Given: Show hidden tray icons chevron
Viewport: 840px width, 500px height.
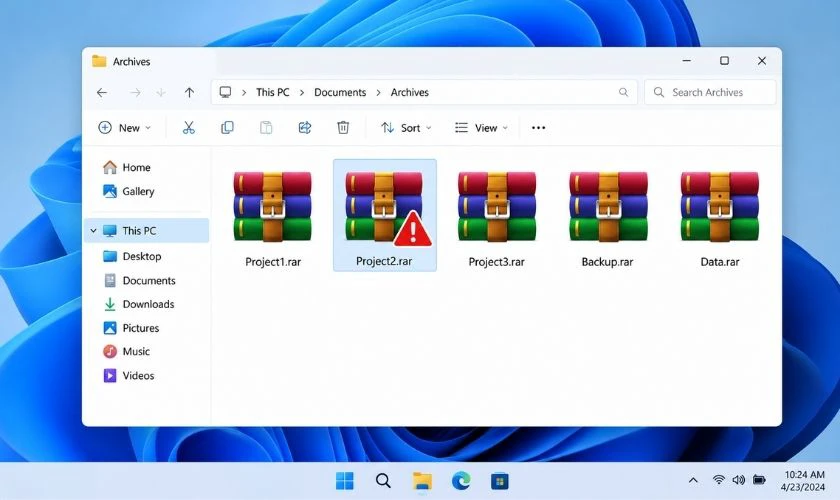Looking at the screenshot, I should (693, 480).
